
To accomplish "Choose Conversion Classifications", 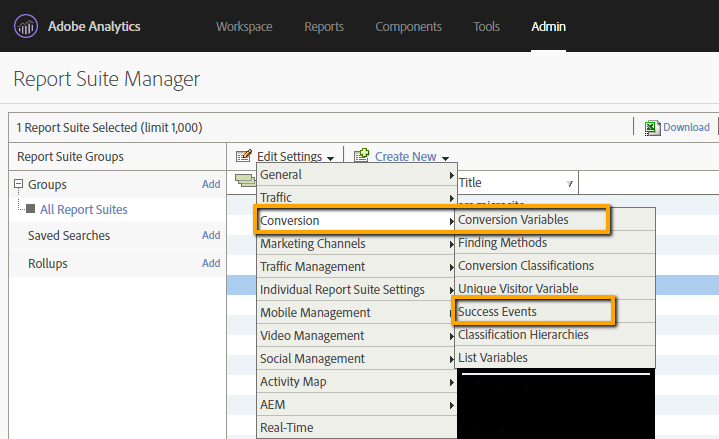I will pyautogui.click(x=555, y=266).
